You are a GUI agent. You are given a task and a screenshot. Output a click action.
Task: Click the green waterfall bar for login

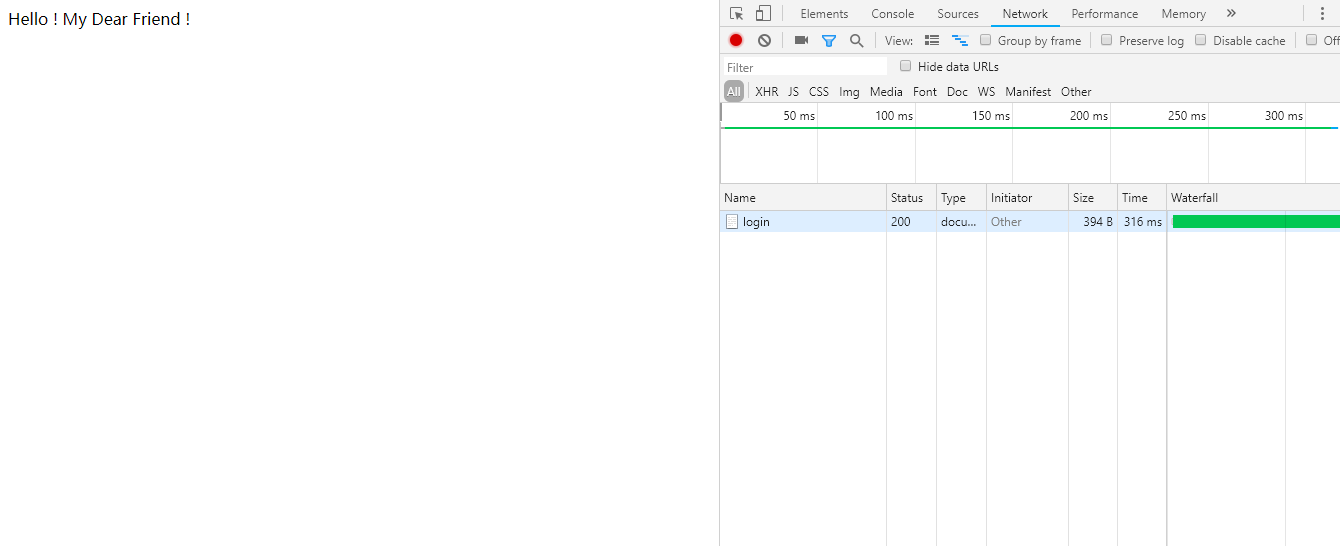pos(1256,222)
